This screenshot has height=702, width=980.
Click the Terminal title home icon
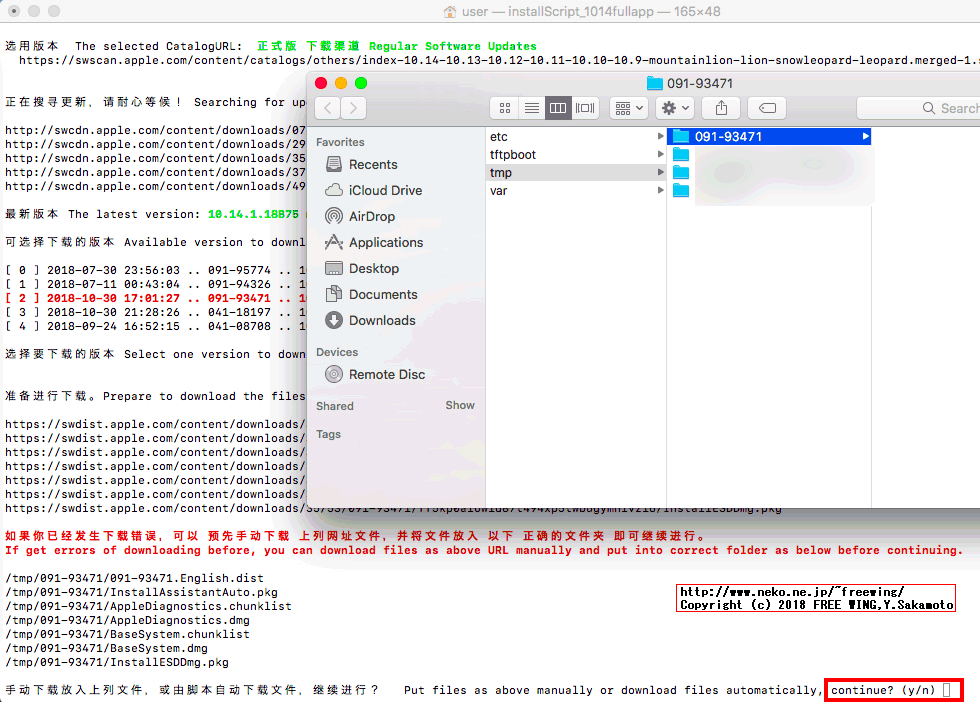click(x=449, y=11)
